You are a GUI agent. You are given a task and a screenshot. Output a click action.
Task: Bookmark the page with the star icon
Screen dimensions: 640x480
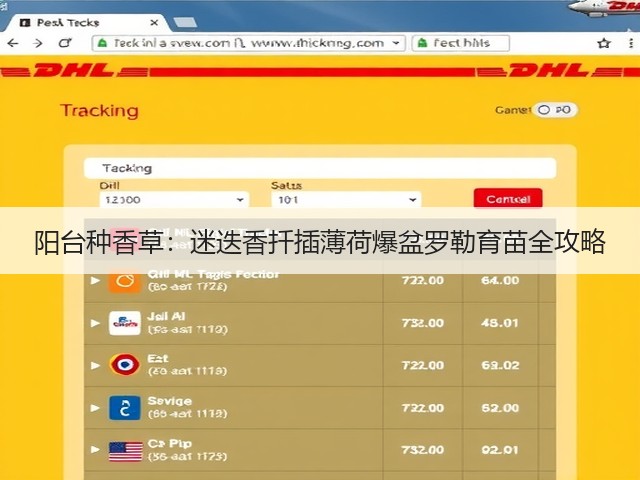[x=604, y=43]
